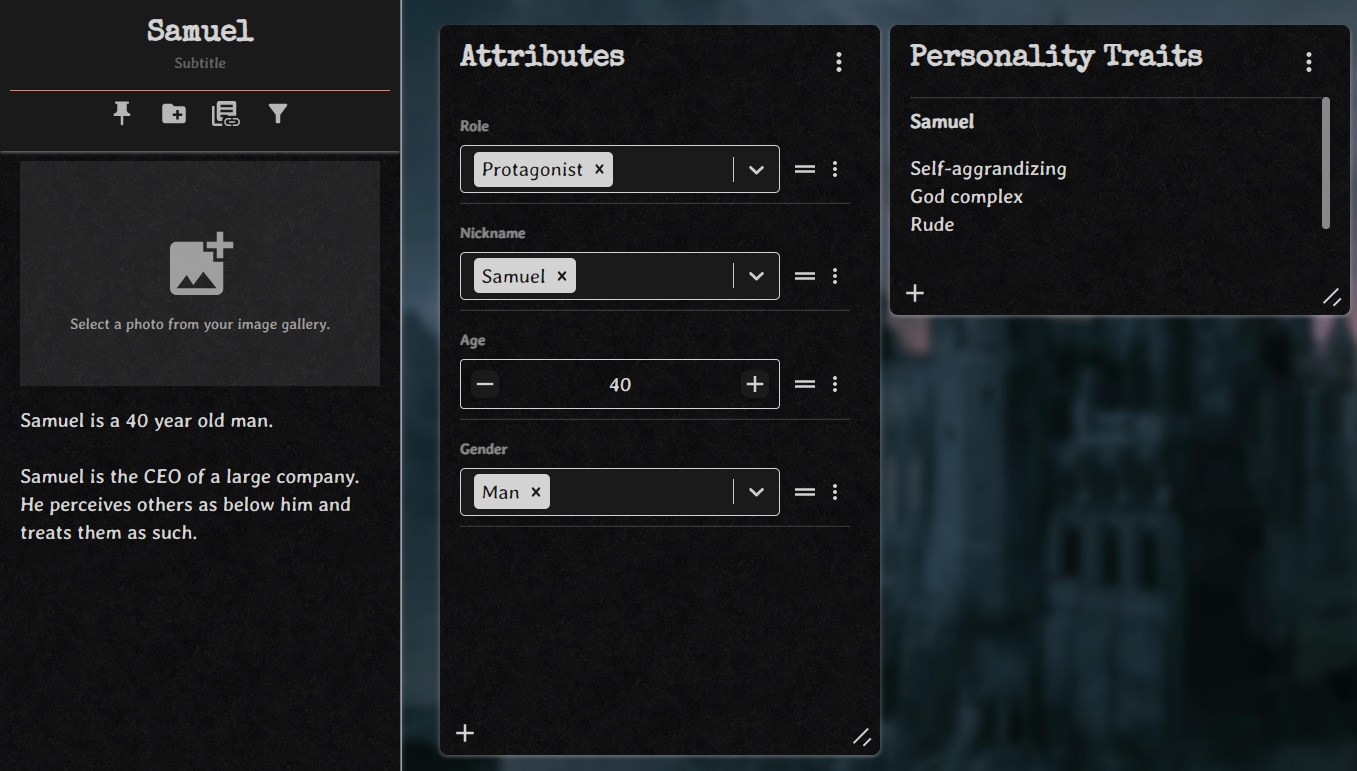Expand the Gender dropdown
The image size is (1357, 771).
tap(756, 492)
